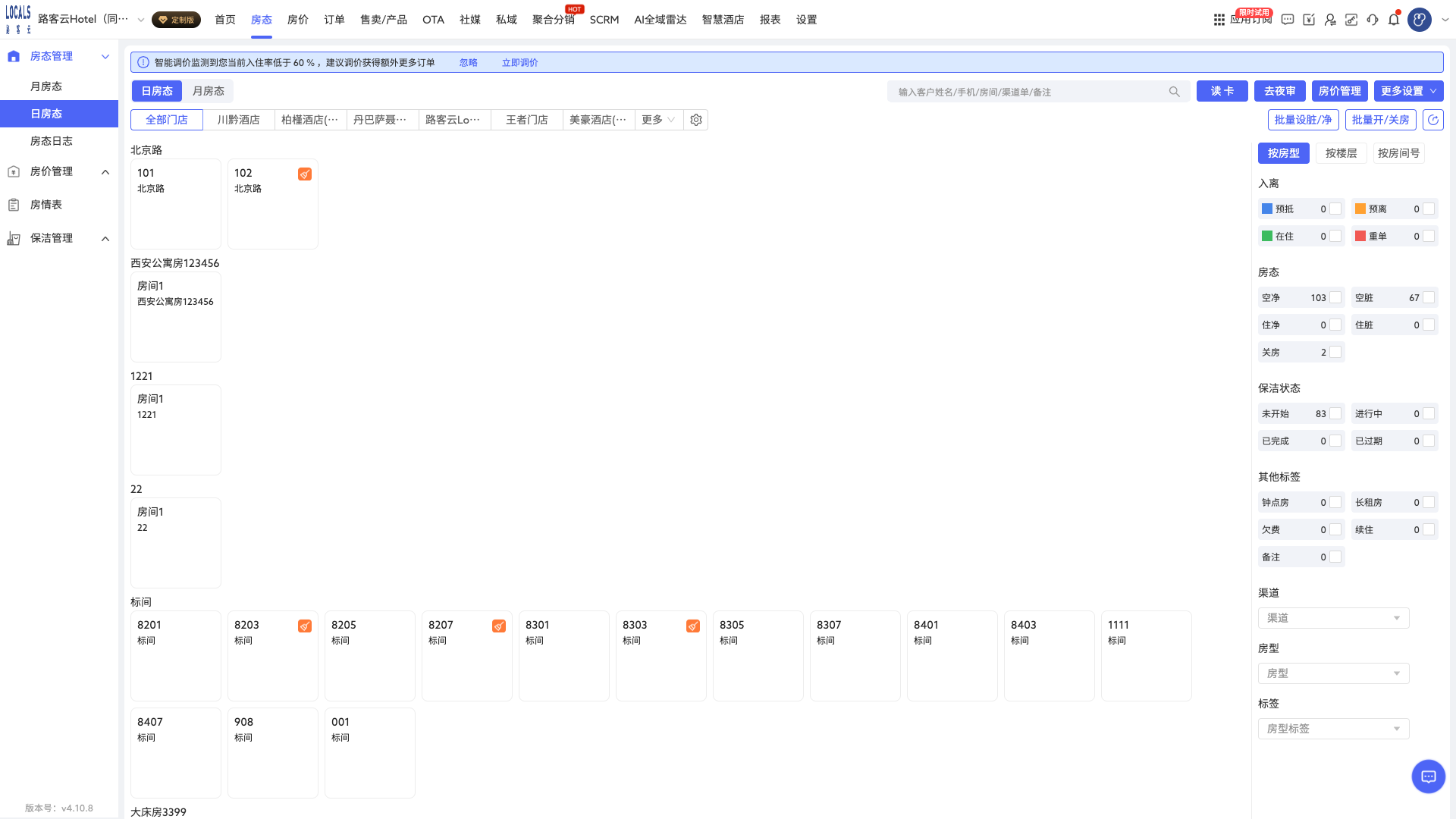Image resolution: width=1456 pixels, height=819 pixels.
Task: Open the 房型 dropdown
Action: [x=1334, y=673]
